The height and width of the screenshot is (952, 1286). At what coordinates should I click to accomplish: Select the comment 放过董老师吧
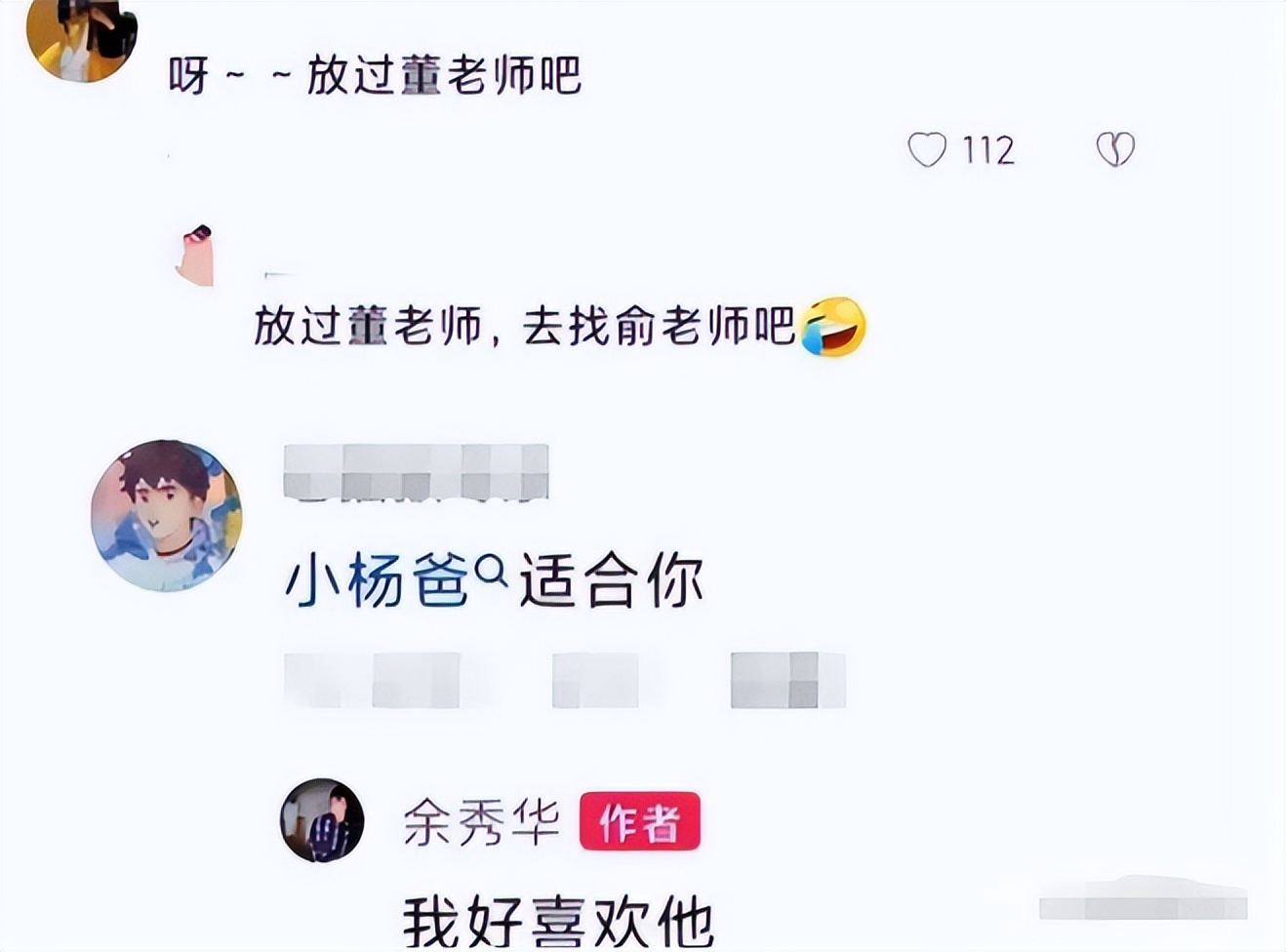point(444,75)
